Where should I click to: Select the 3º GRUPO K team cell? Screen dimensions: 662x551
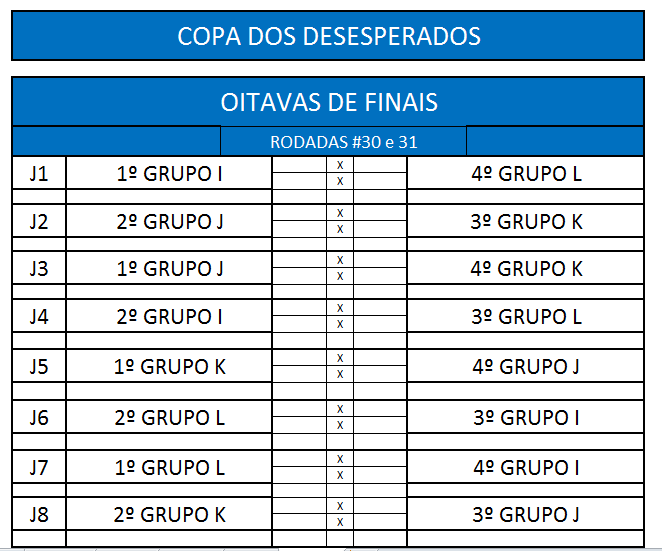pyautogui.click(x=525, y=221)
